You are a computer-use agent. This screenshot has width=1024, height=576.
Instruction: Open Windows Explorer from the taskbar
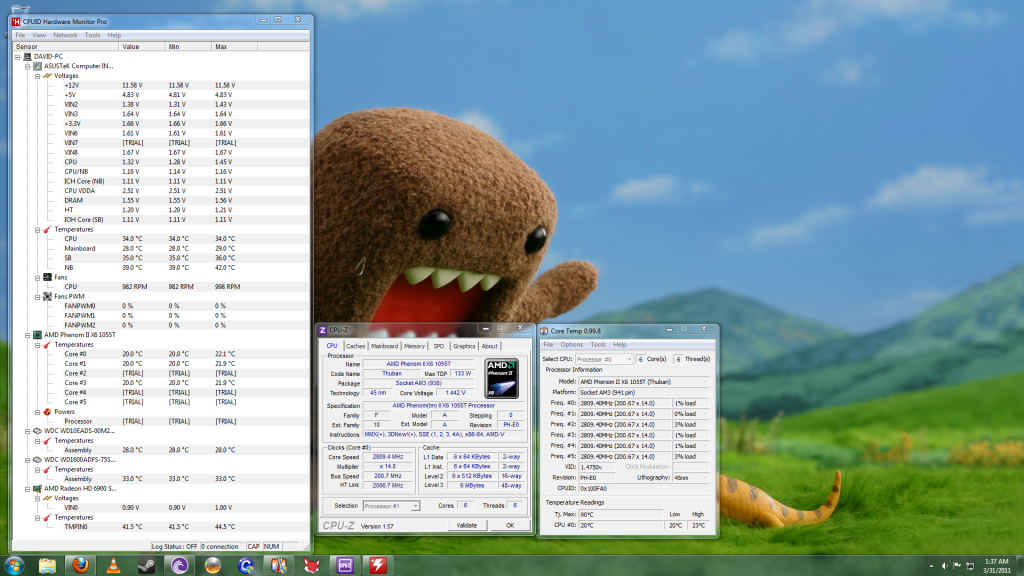(x=47, y=566)
